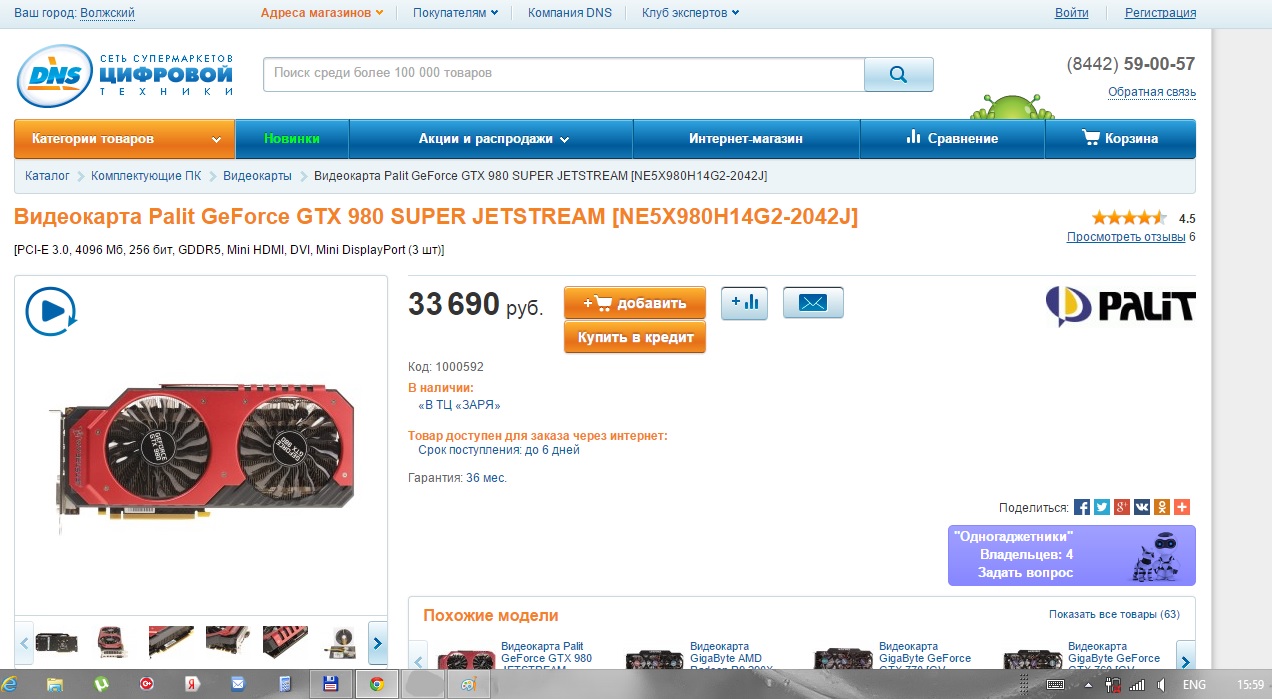The width and height of the screenshot is (1272, 699).
Task: Click Купить в кредит button
Action: [635, 337]
